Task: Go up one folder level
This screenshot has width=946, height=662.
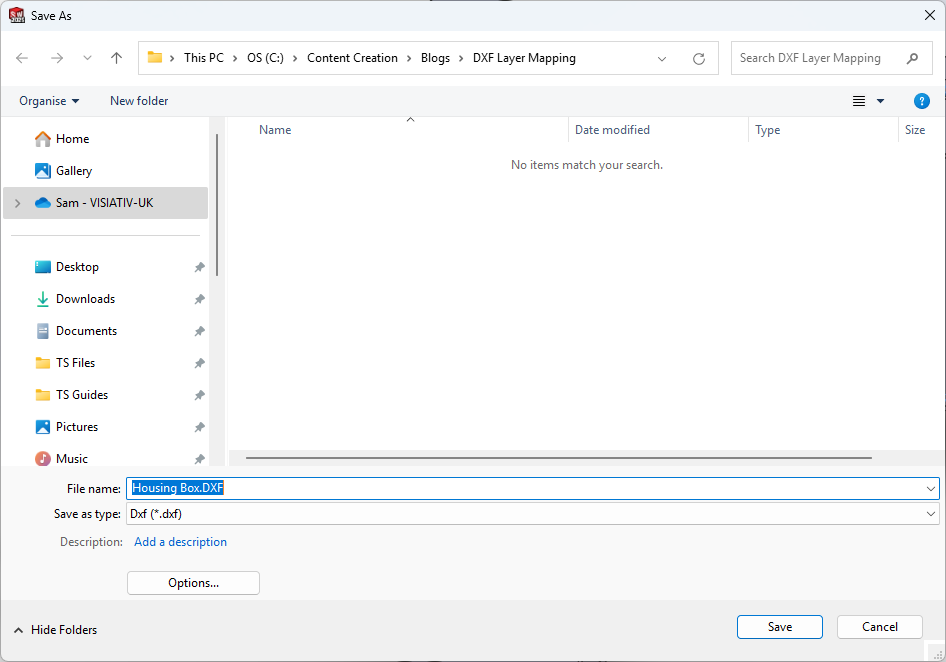Action: tap(115, 57)
